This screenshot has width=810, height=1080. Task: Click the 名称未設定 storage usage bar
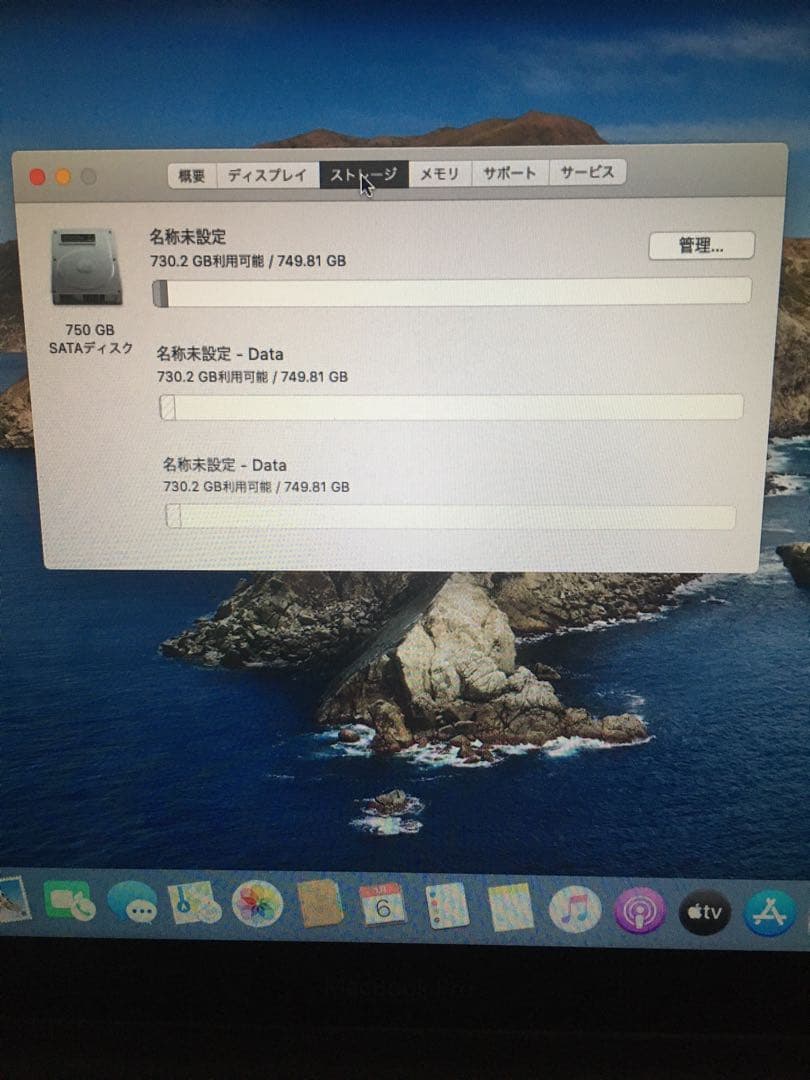pyautogui.click(x=450, y=288)
